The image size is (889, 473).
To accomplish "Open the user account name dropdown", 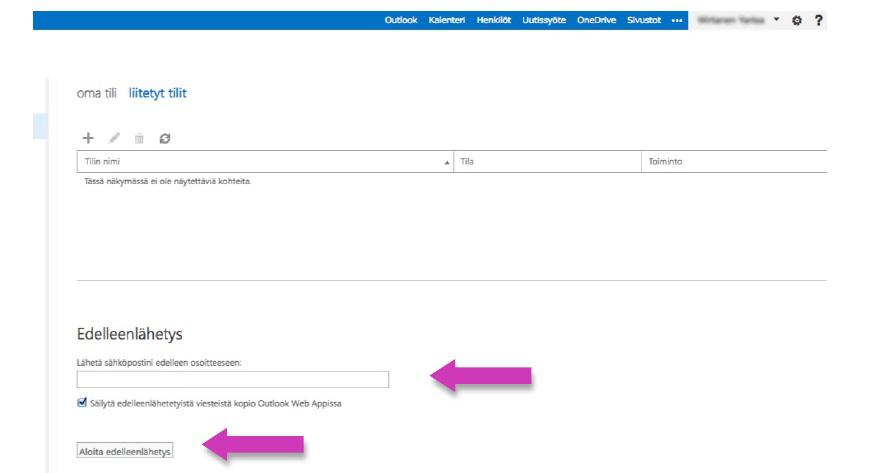I will pyautogui.click(x=740, y=20).
